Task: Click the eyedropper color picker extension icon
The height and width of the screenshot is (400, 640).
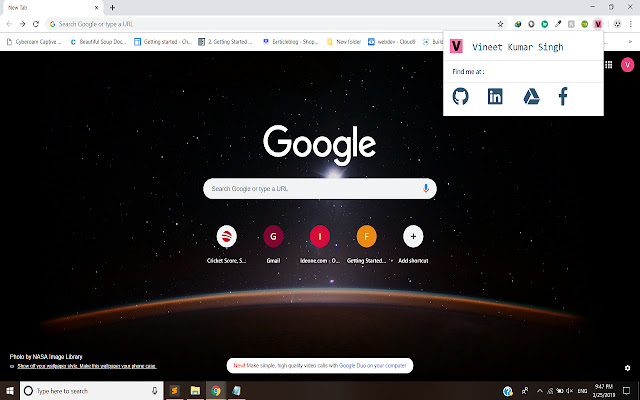Action: tap(558, 24)
